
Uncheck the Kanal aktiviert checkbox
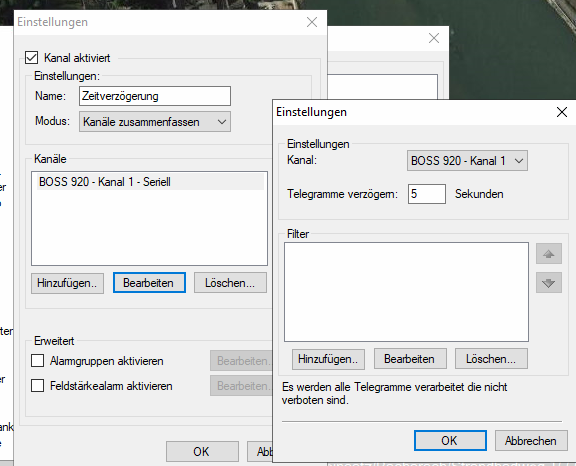point(31,58)
